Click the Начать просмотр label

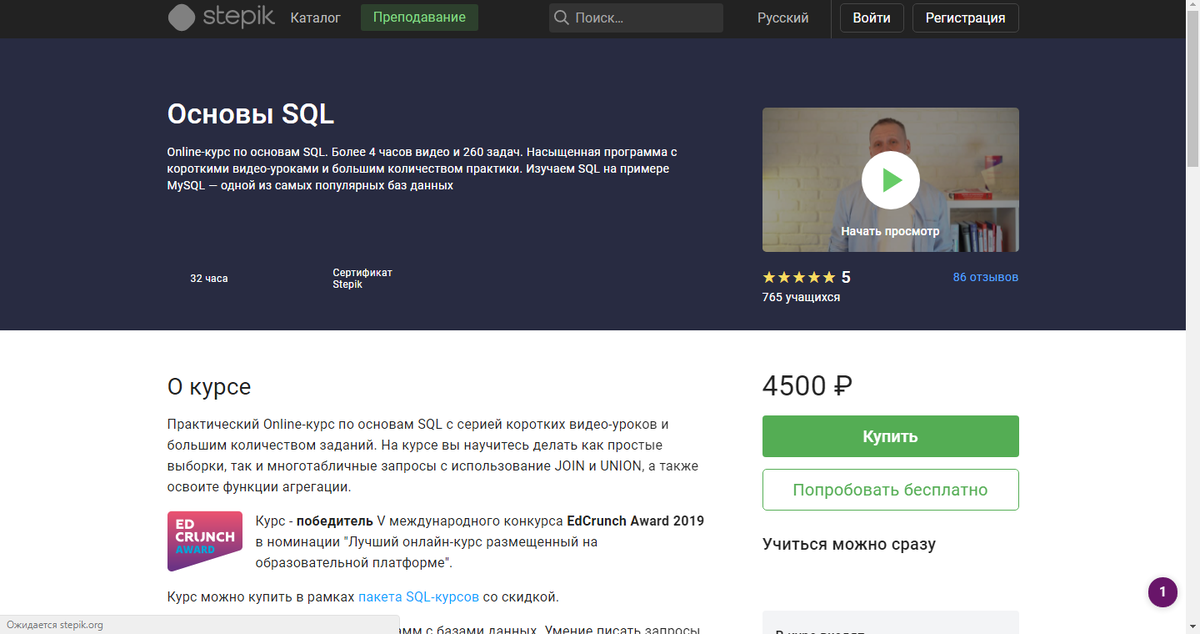click(890, 231)
